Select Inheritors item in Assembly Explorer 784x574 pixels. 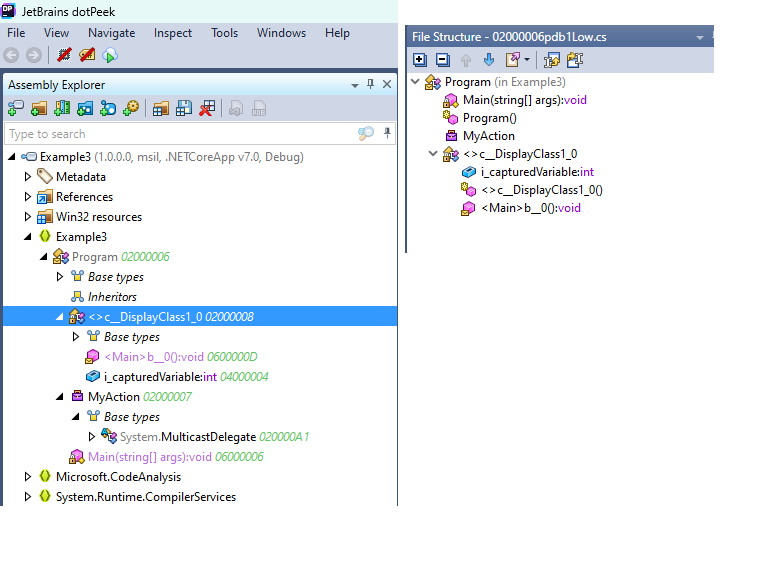pyautogui.click(x=112, y=297)
